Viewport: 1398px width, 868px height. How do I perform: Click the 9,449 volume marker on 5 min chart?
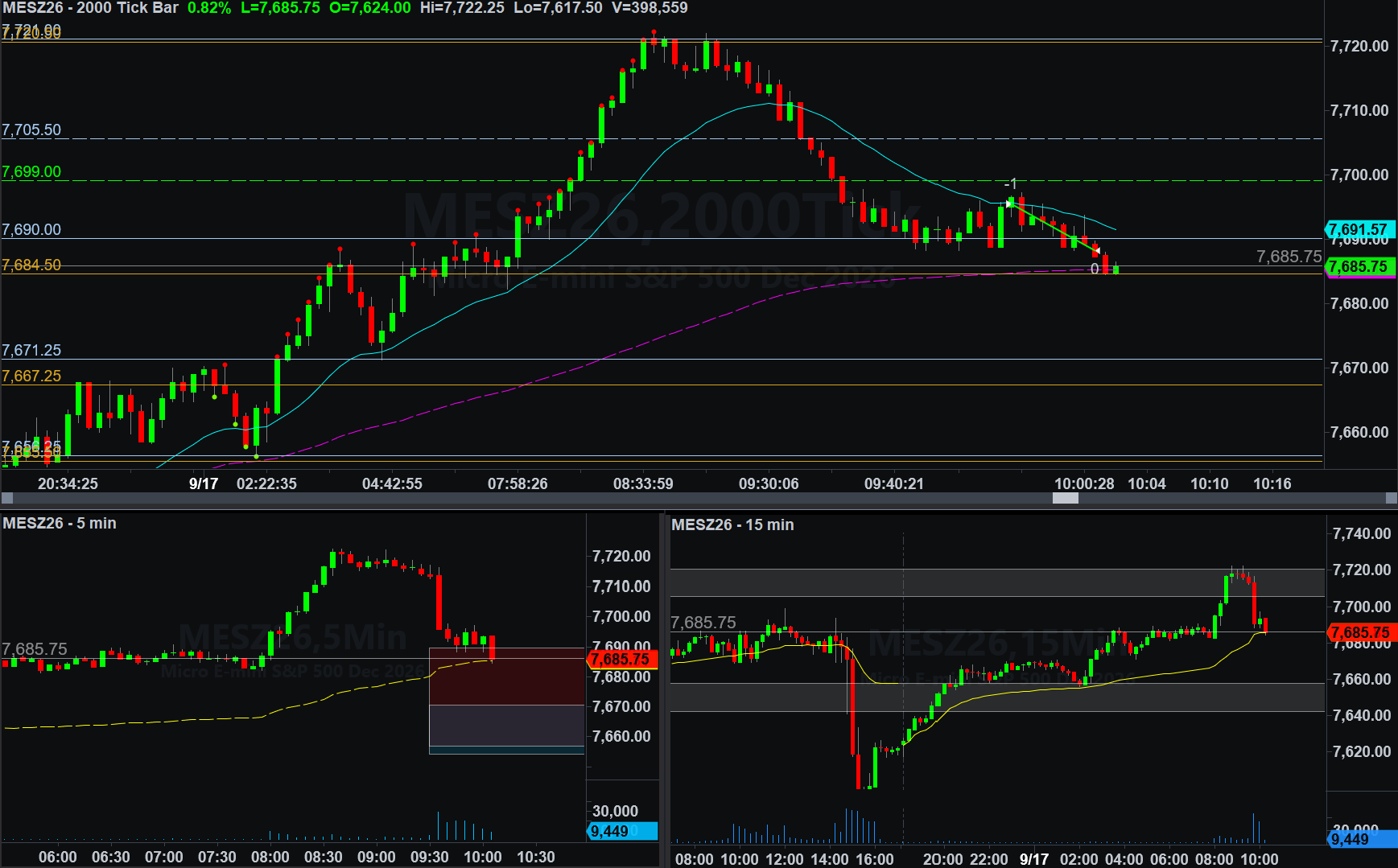coord(622,831)
